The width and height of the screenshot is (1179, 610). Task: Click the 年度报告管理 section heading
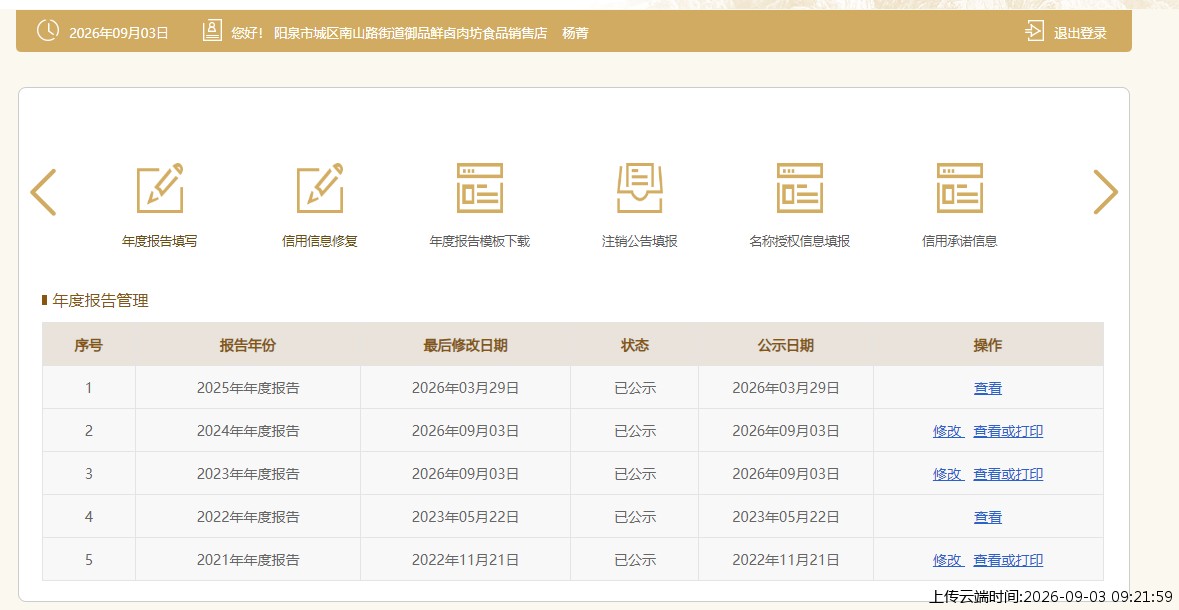(x=100, y=301)
